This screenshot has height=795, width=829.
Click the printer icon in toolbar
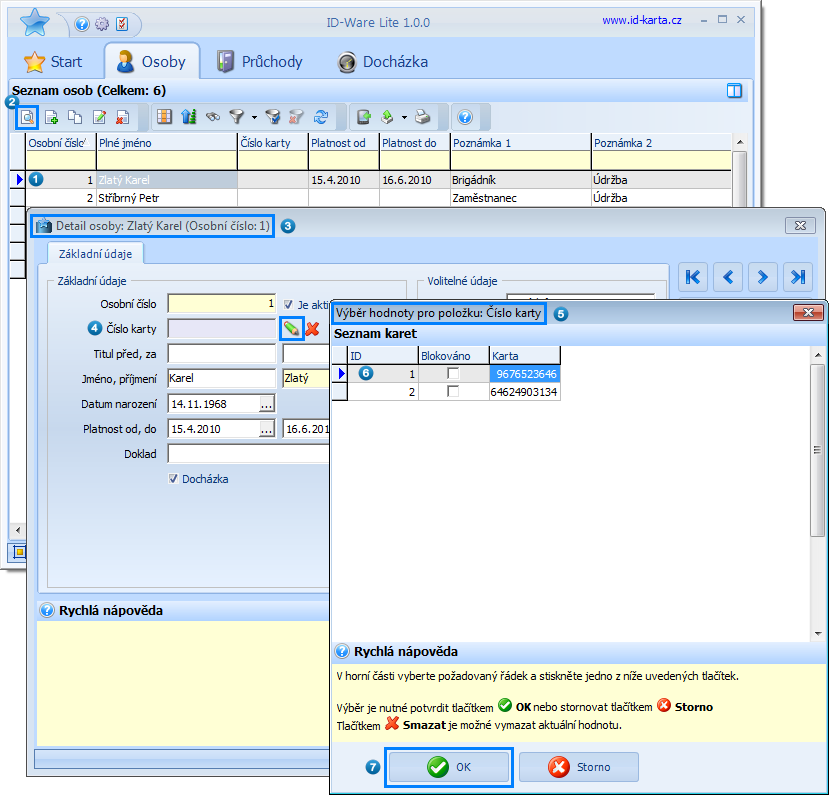click(x=422, y=117)
